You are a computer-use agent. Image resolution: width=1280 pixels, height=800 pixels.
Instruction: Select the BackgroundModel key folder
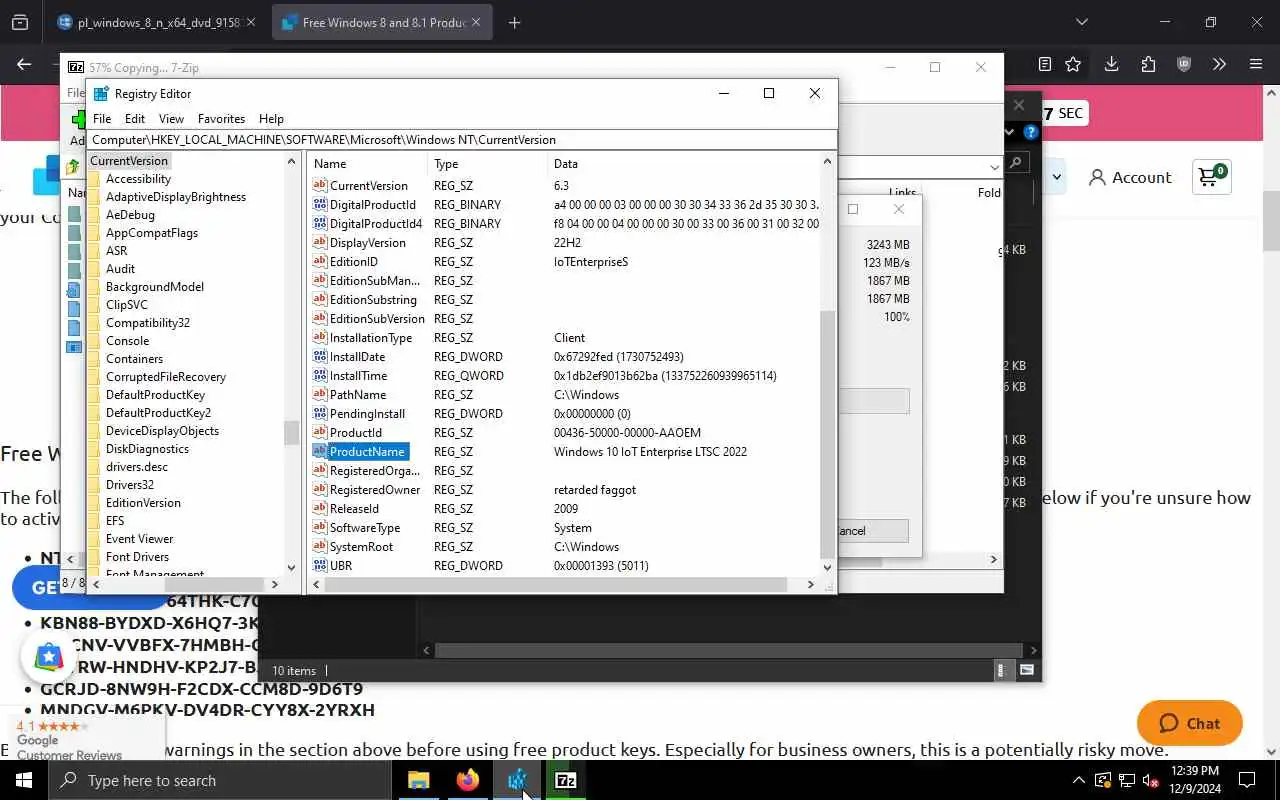(x=155, y=287)
